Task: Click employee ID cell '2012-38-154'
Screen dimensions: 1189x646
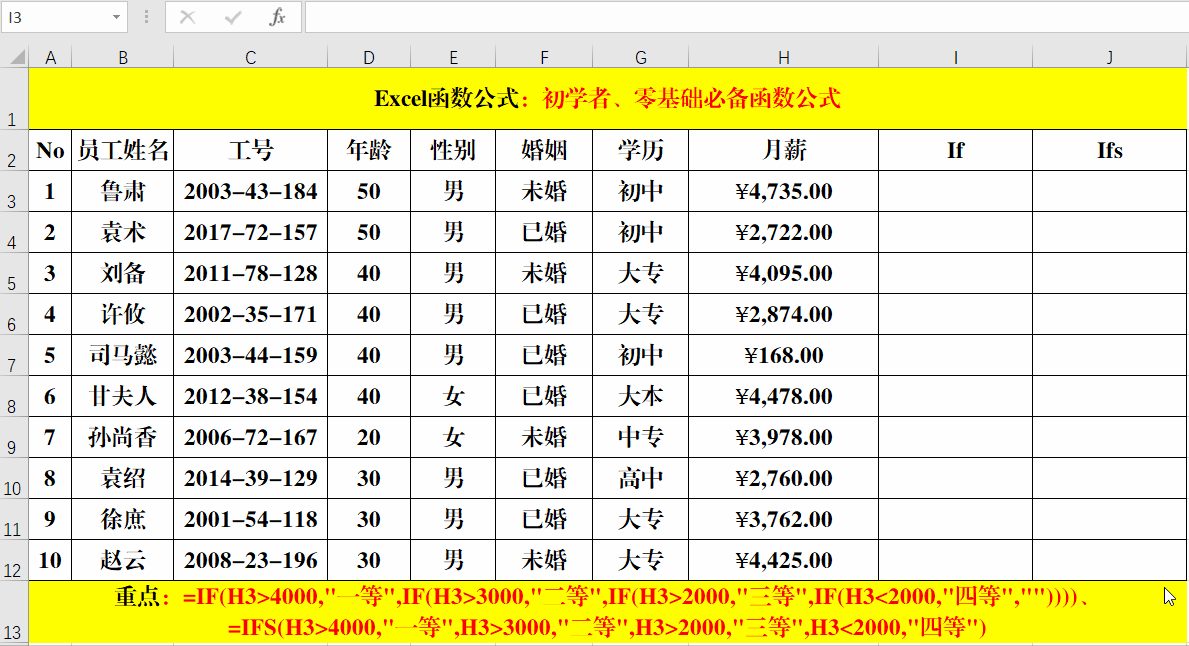Action: (250, 396)
